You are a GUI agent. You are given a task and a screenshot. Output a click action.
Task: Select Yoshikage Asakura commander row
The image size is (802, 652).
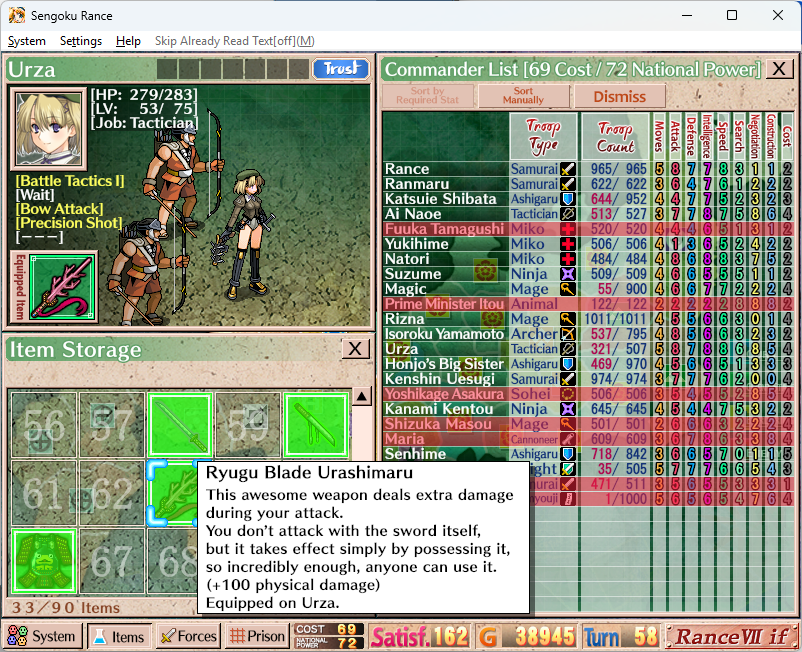[x=588, y=394]
